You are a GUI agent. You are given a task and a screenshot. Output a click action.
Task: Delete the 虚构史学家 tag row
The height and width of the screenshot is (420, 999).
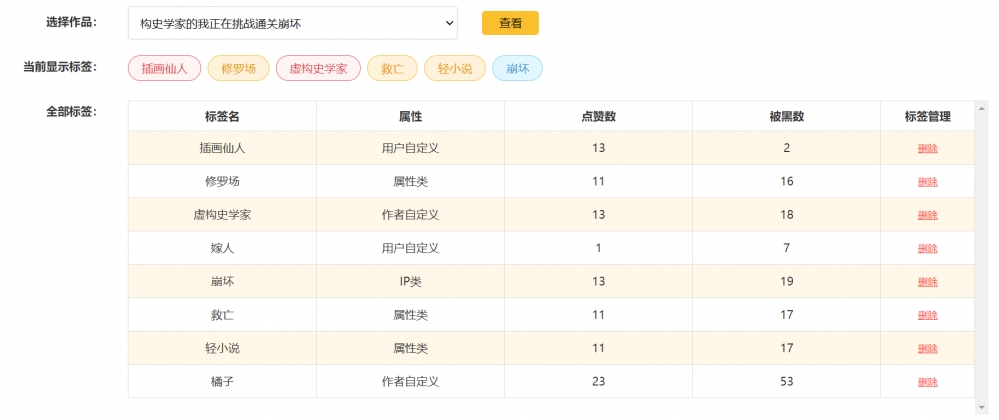pos(927,215)
